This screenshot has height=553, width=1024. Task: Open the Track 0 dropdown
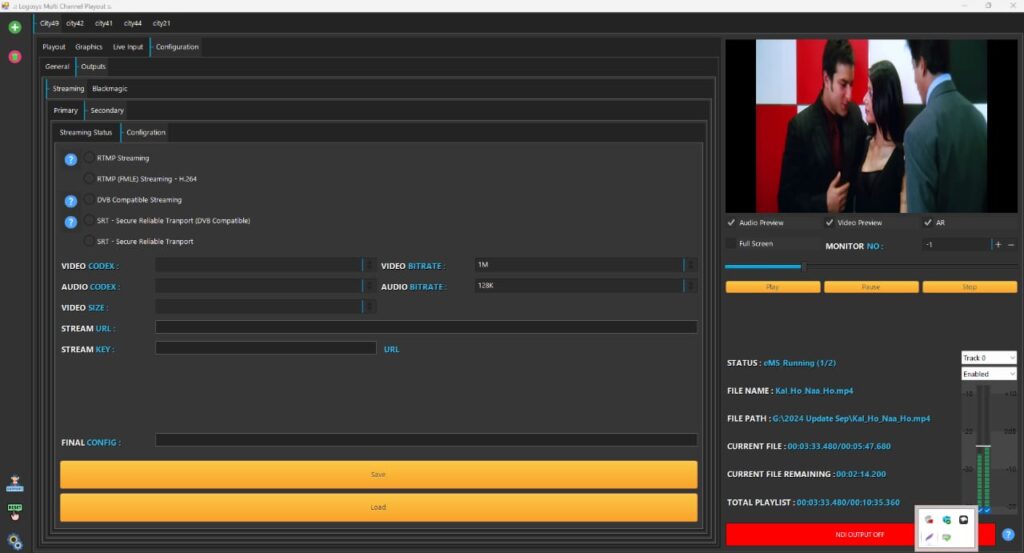pos(989,358)
